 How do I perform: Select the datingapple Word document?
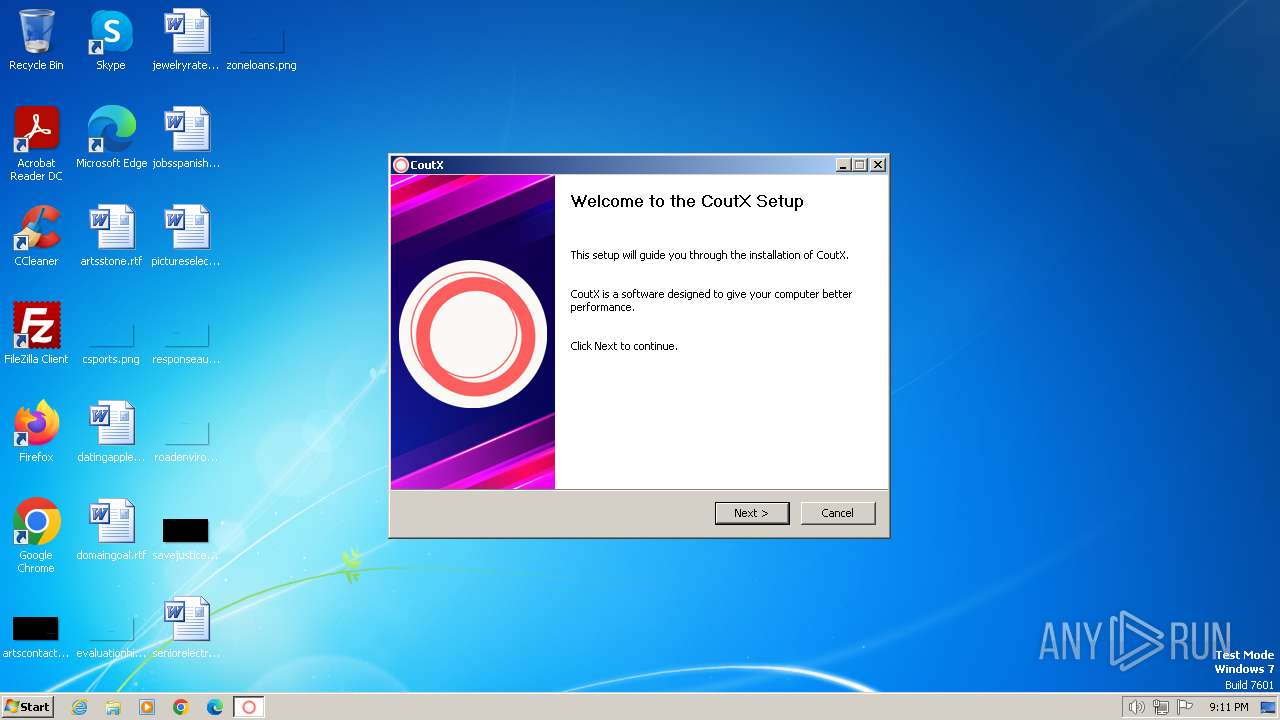click(111, 432)
